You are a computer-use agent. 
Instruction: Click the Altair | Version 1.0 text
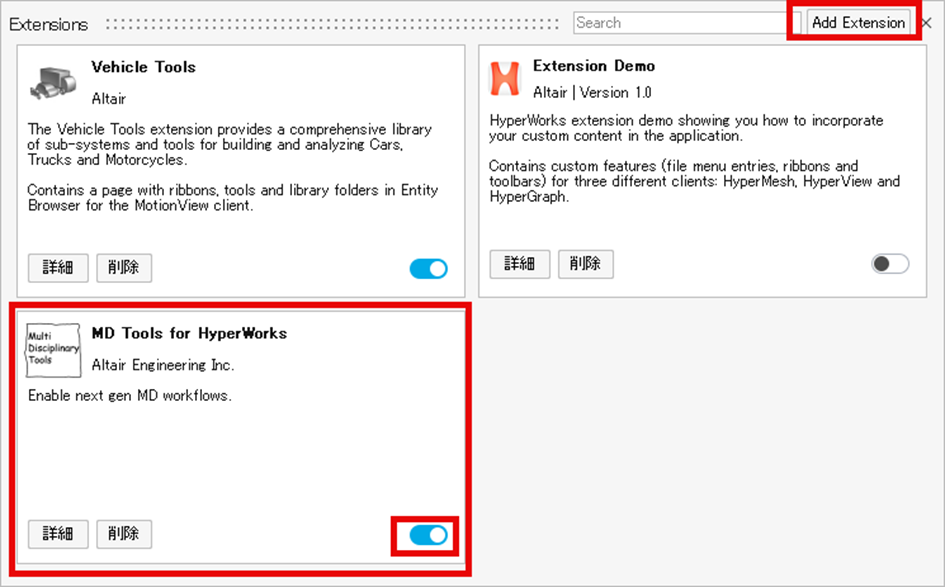coord(592,92)
